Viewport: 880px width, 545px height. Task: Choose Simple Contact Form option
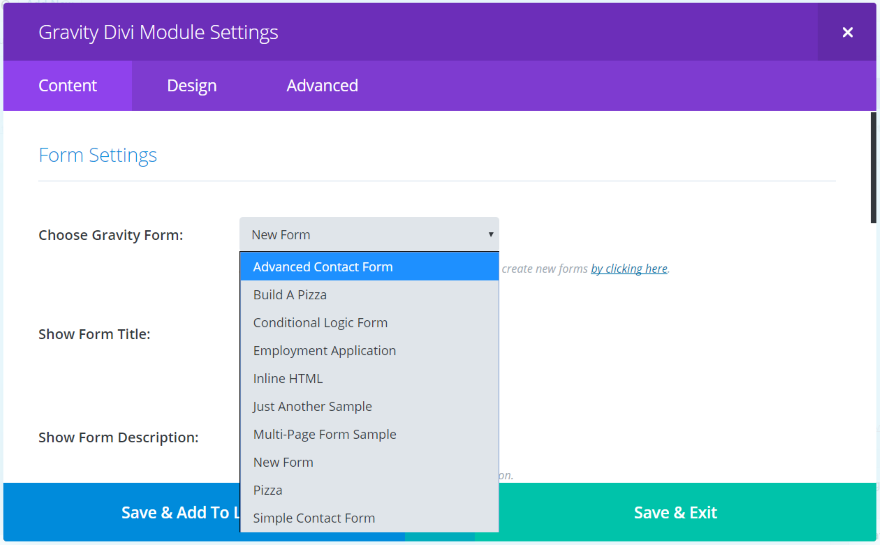pyautogui.click(x=314, y=518)
